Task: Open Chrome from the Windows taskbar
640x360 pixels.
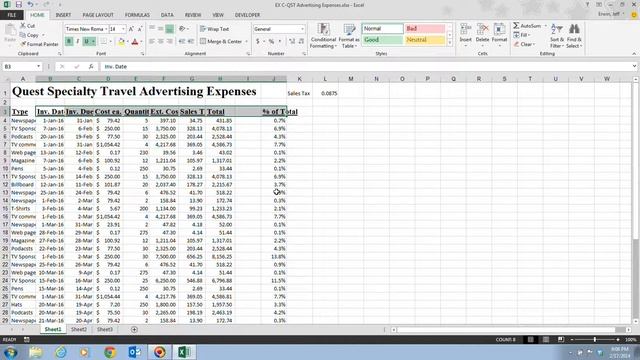Action: (110, 352)
